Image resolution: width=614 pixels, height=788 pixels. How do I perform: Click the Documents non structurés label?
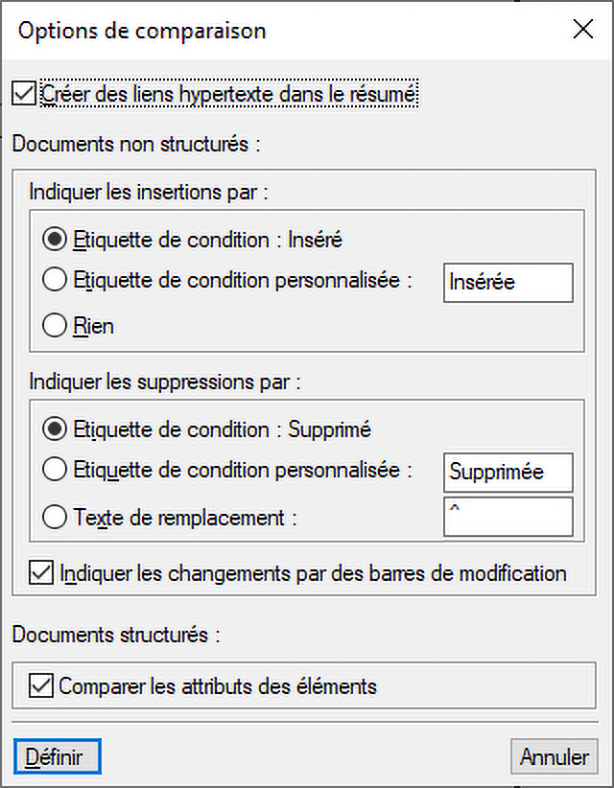coord(136,144)
